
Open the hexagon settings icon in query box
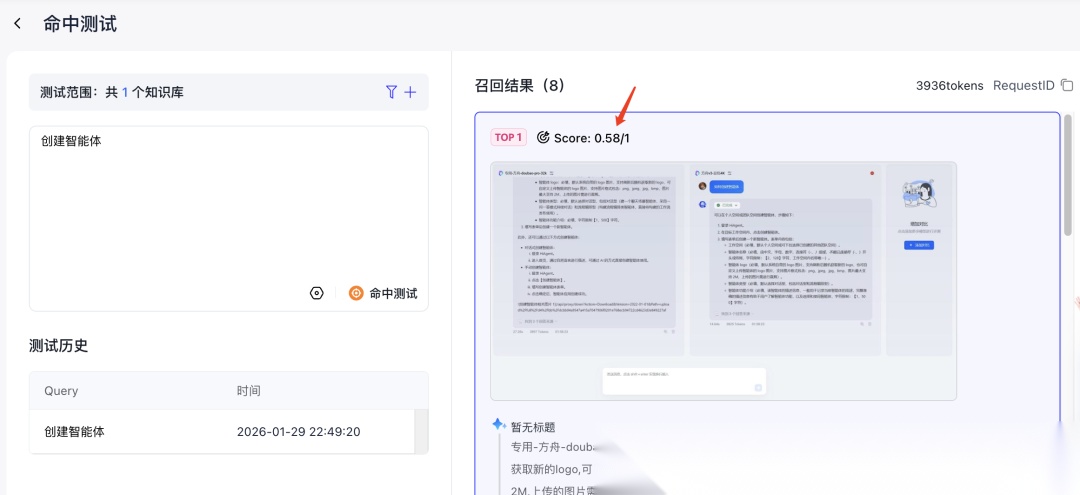316,293
